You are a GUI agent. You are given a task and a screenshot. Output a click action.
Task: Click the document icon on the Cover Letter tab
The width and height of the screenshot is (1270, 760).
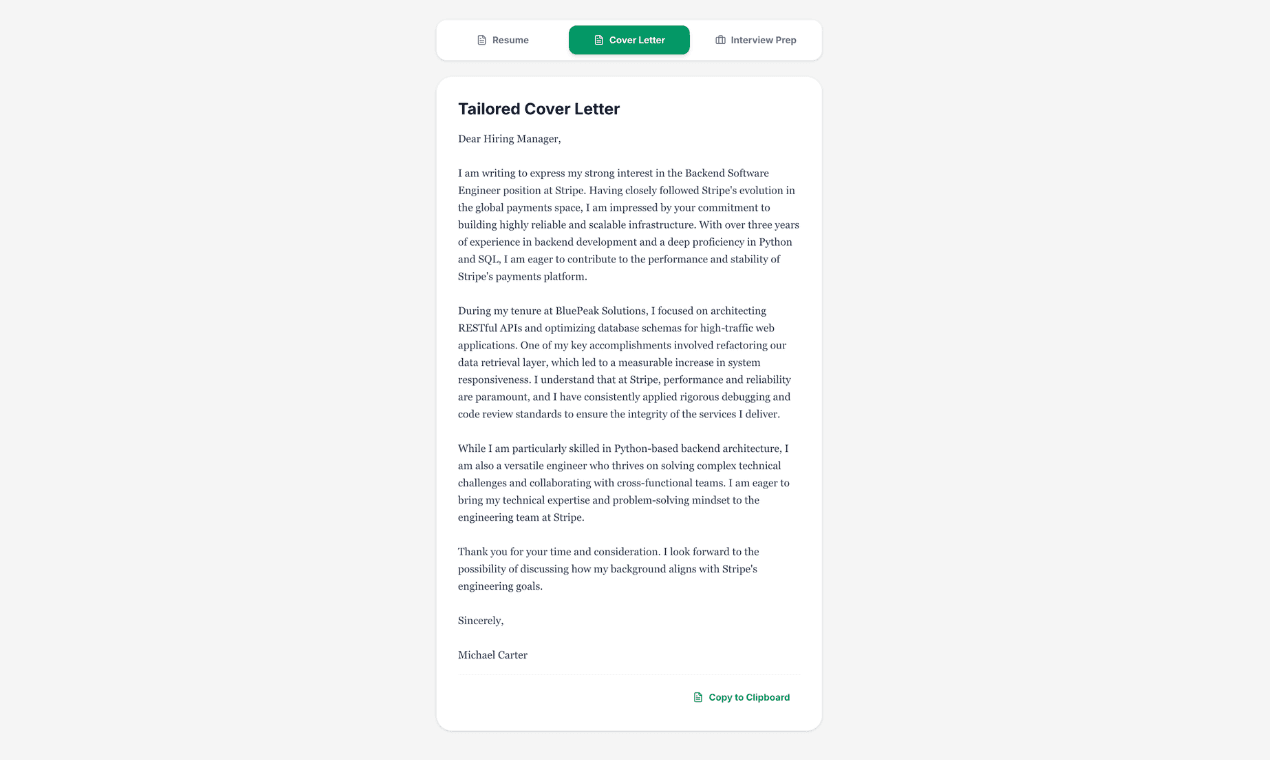point(598,40)
